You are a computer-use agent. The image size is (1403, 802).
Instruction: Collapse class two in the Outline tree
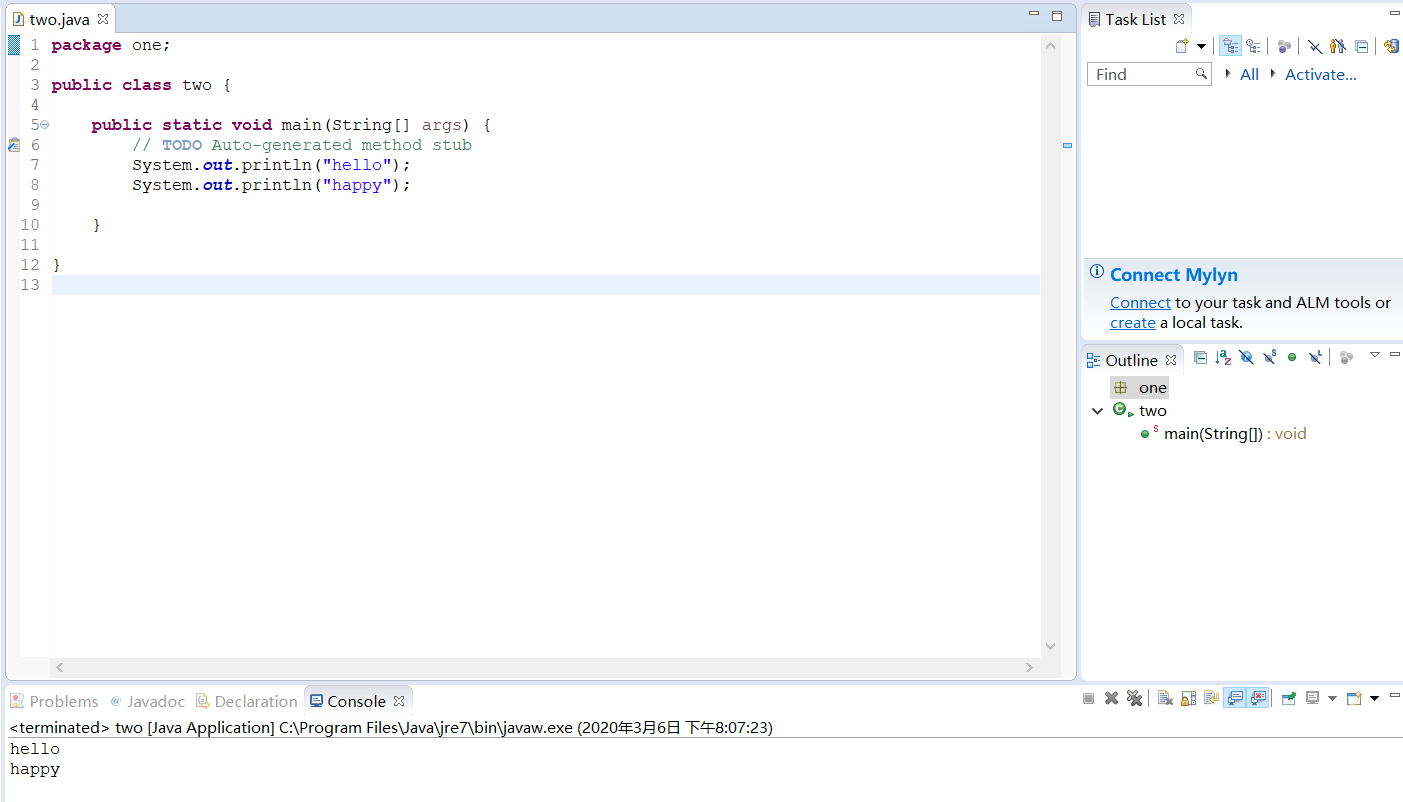point(1098,411)
